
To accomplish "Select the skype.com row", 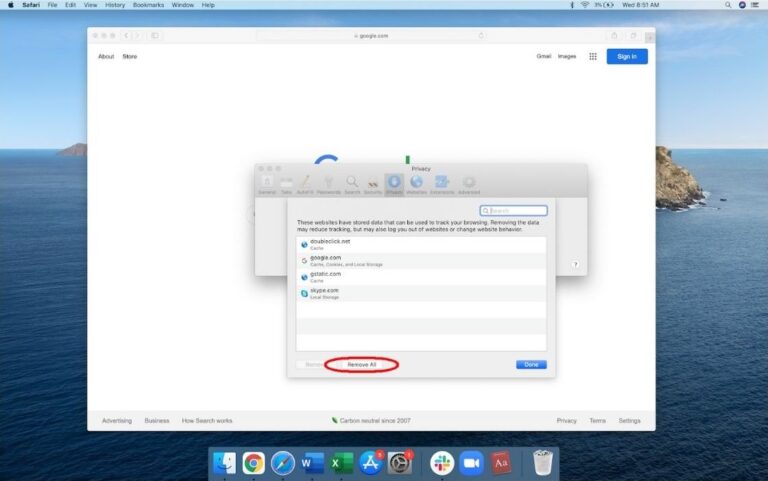I will tap(421, 293).
